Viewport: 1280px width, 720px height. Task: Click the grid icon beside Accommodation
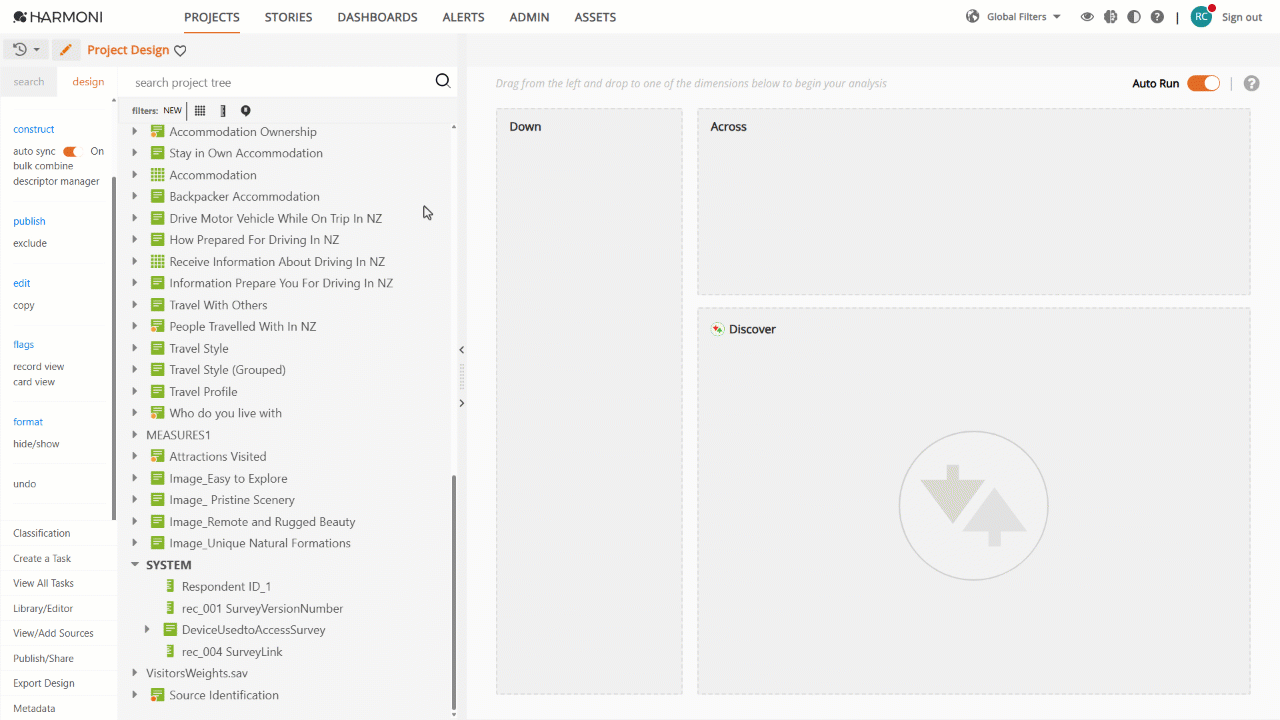[x=157, y=175]
